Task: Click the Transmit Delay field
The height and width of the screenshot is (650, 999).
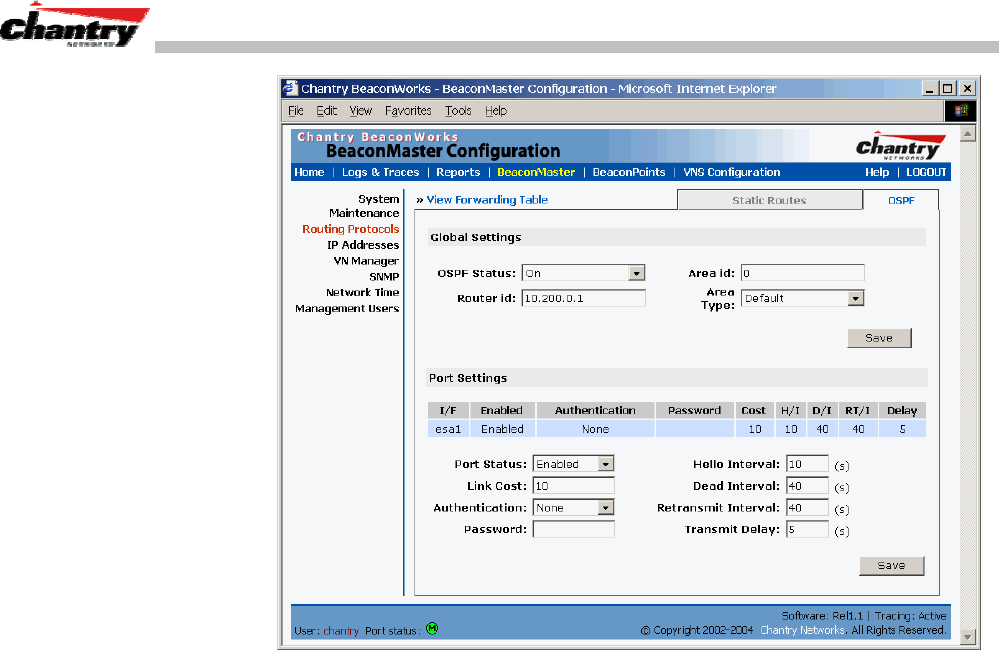Action: point(807,529)
